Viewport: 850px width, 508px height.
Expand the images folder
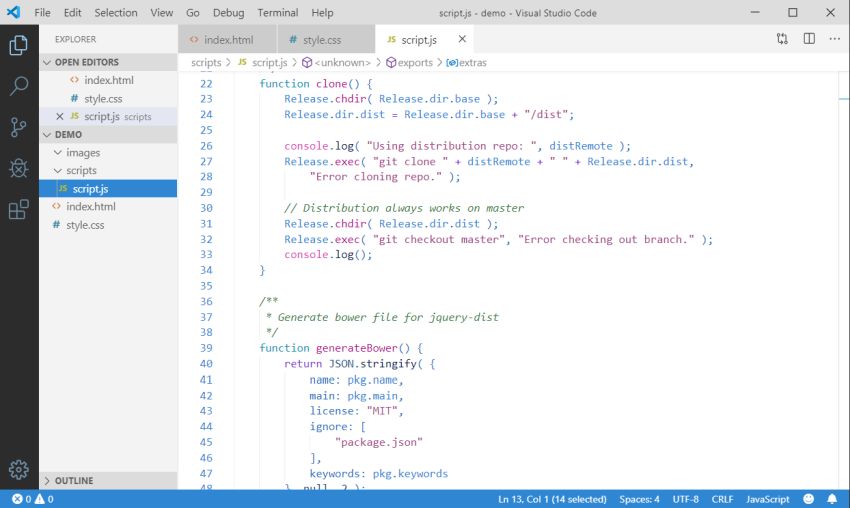[x=83, y=153]
